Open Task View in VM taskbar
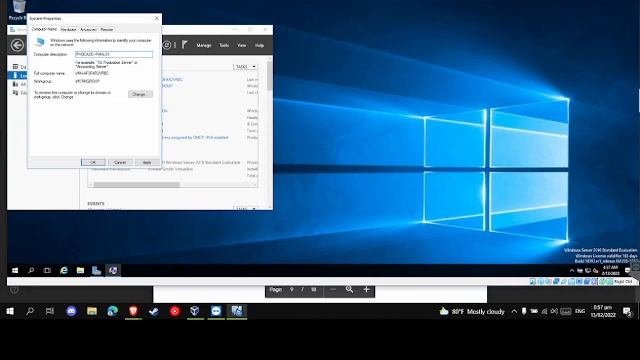This screenshot has width=640, height=360. pyautogui.click(x=47, y=271)
